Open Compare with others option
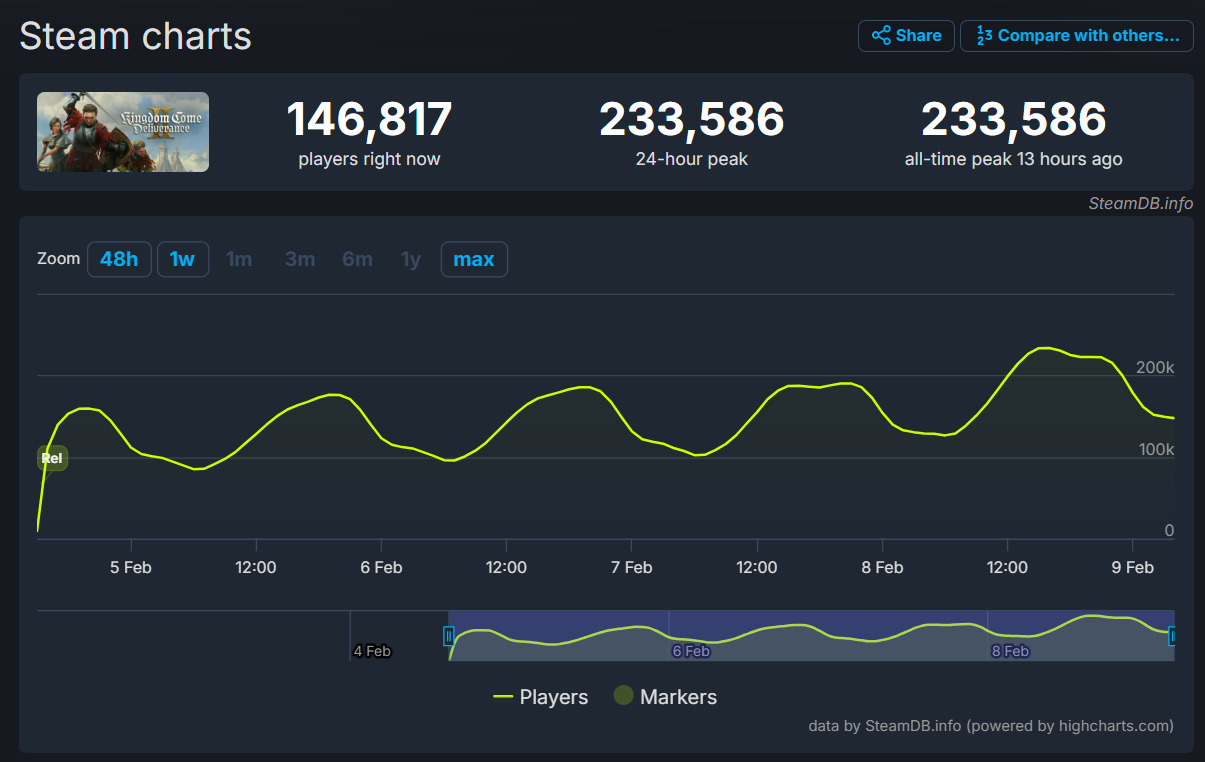1205x762 pixels. pyautogui.click(x=1077, y=36)
